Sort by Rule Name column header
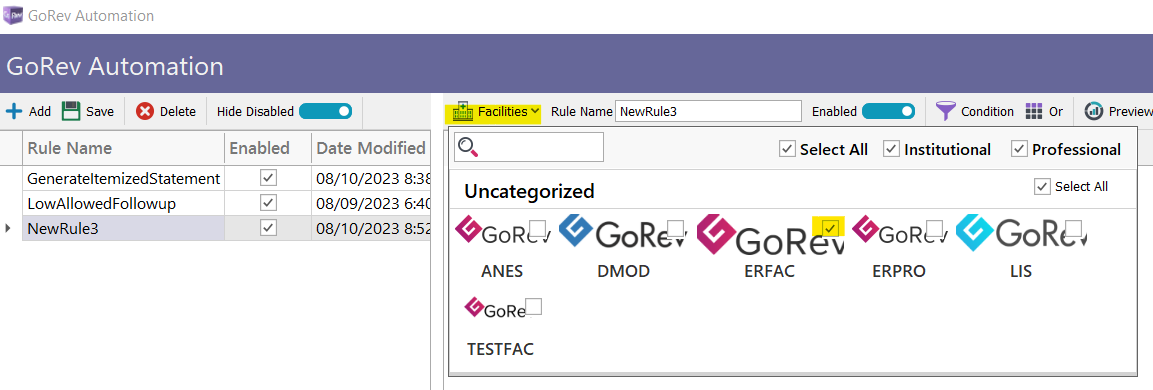This screenshot has height=390, width=1153. coord(123,148)
